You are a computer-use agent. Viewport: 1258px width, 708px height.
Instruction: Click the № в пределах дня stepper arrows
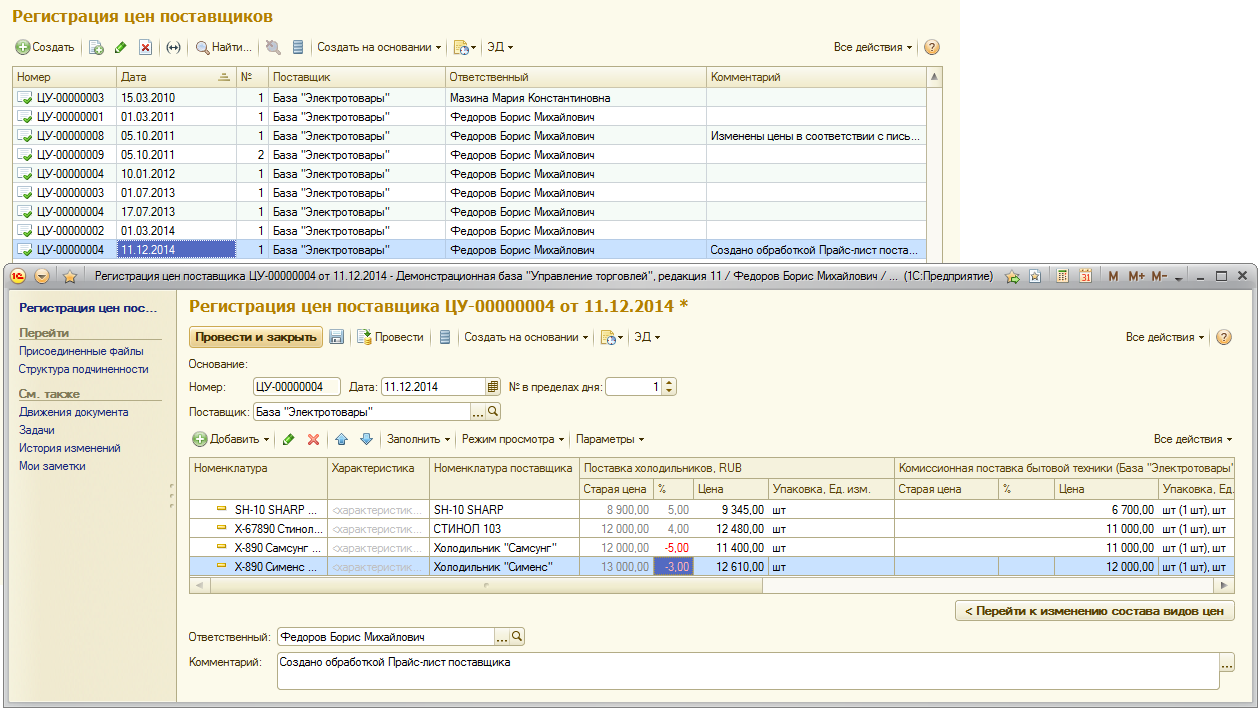pyautogui.click(x=669, y=387)
